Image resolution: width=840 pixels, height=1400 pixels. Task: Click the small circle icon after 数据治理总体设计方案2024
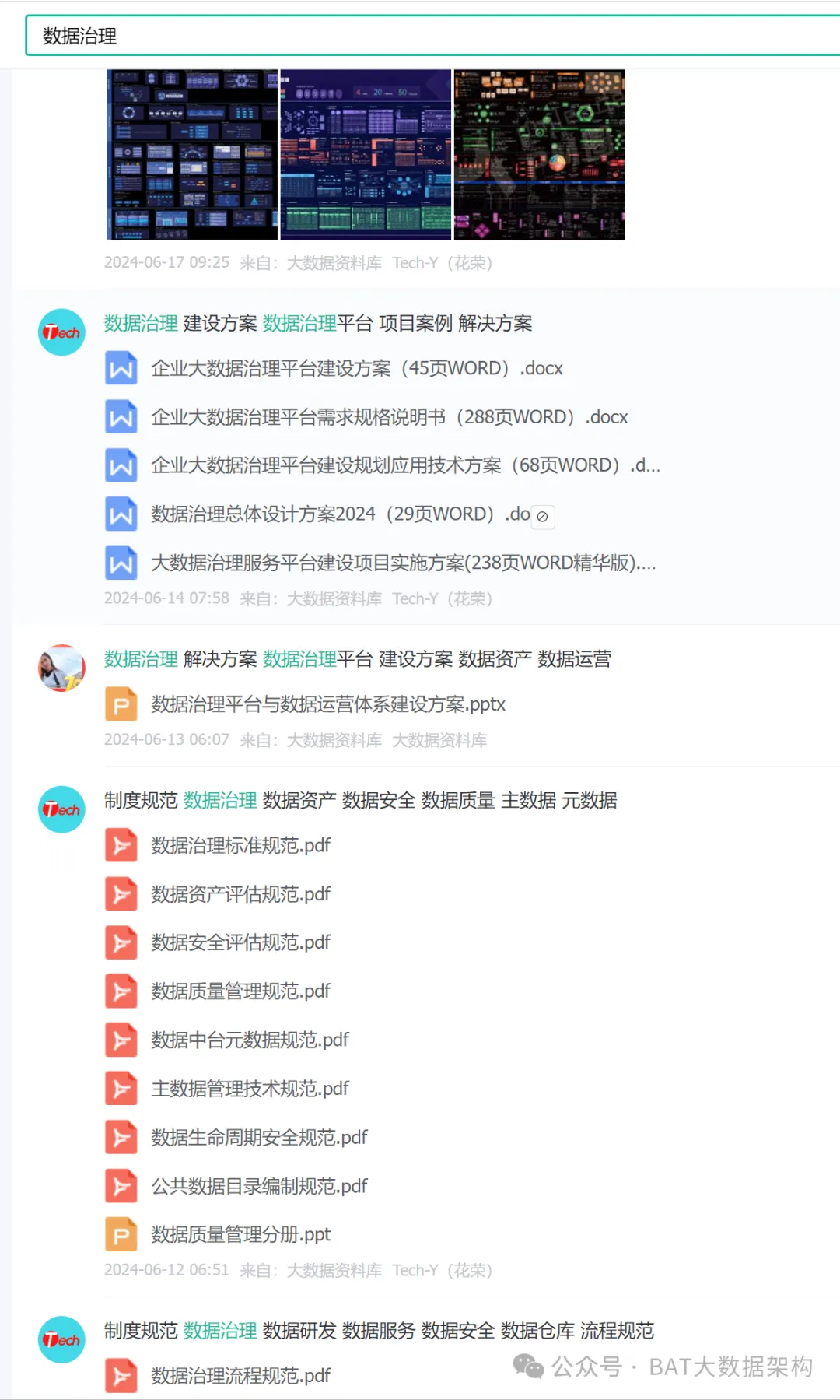(x=542, y=516)
